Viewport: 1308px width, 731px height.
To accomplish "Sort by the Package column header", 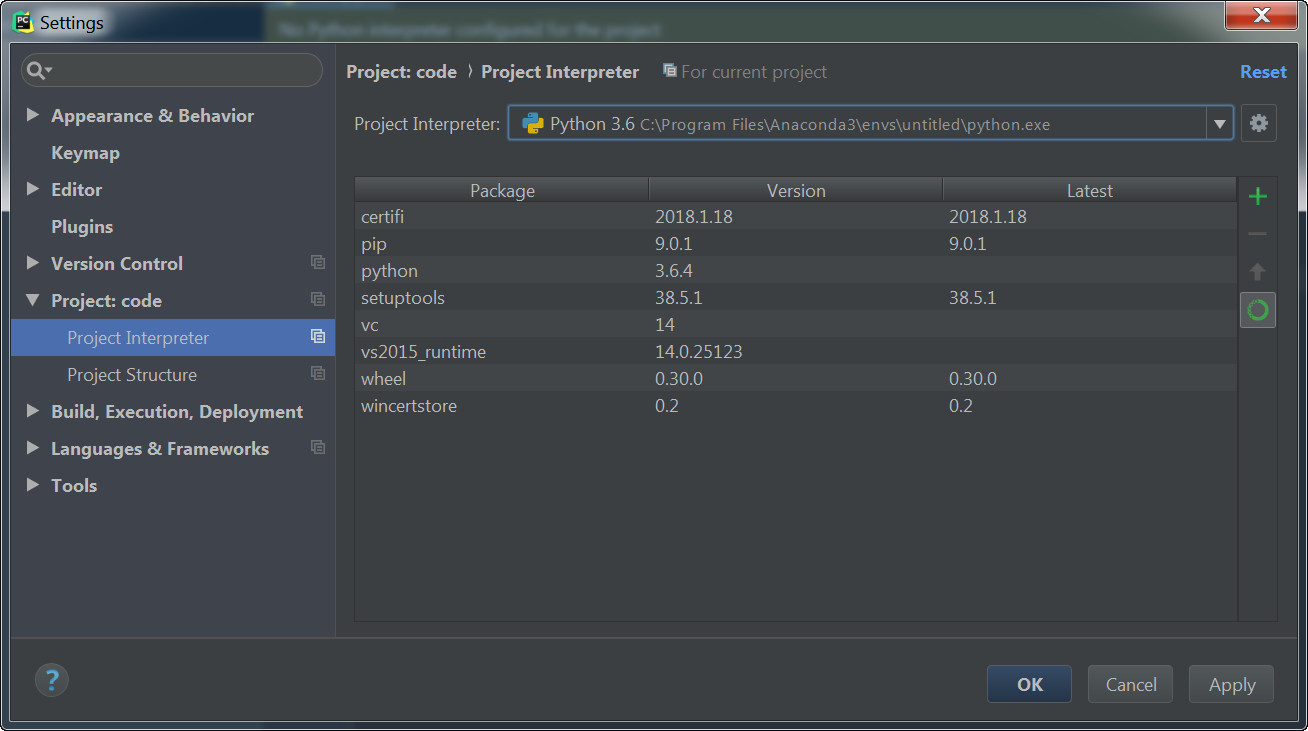I will click(x=502, y=190).
